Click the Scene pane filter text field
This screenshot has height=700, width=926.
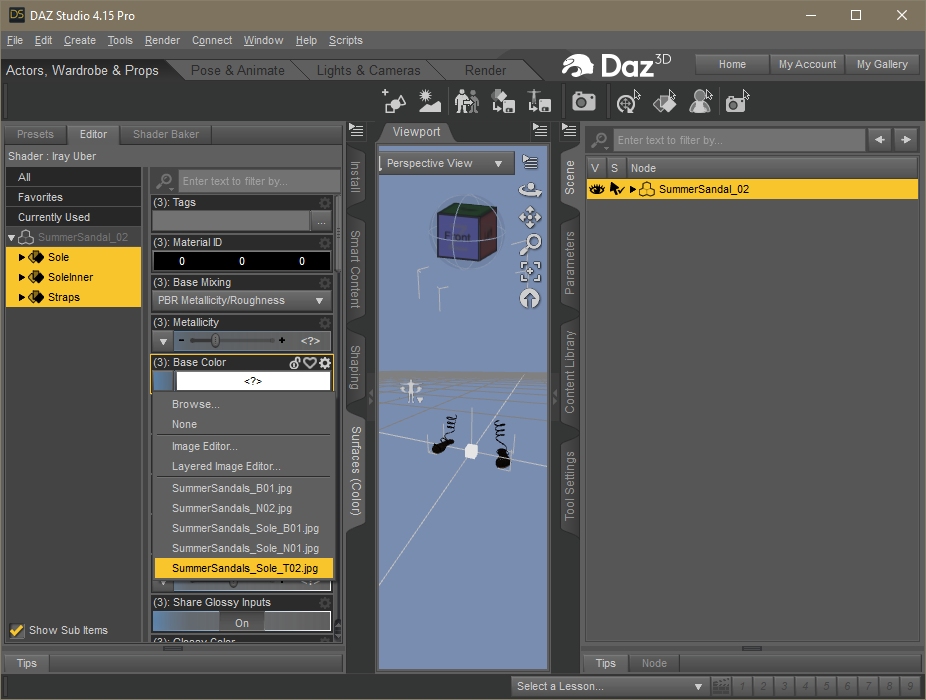(x=739, y=140)
